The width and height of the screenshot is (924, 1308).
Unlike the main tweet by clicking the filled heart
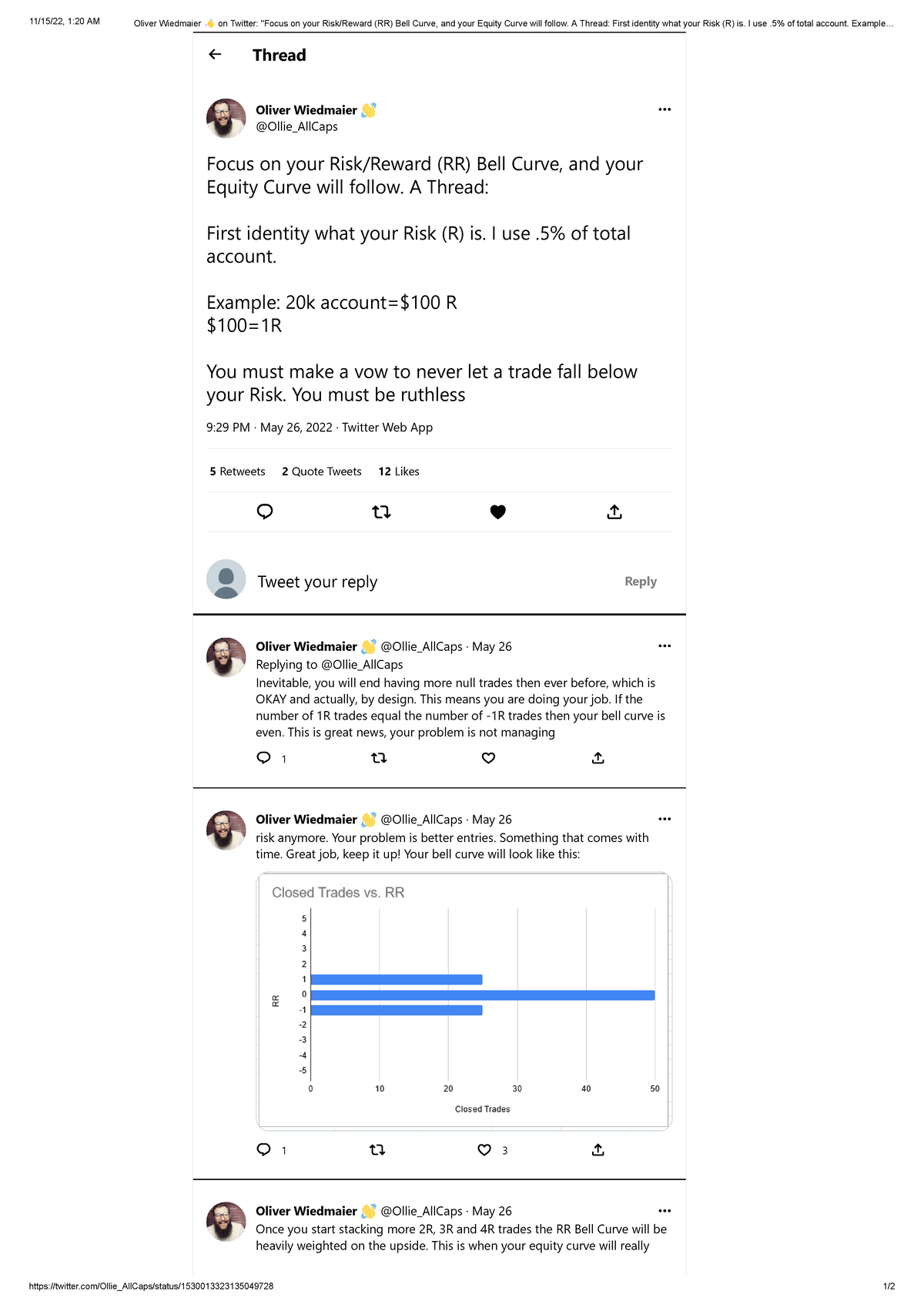[498, 511]
